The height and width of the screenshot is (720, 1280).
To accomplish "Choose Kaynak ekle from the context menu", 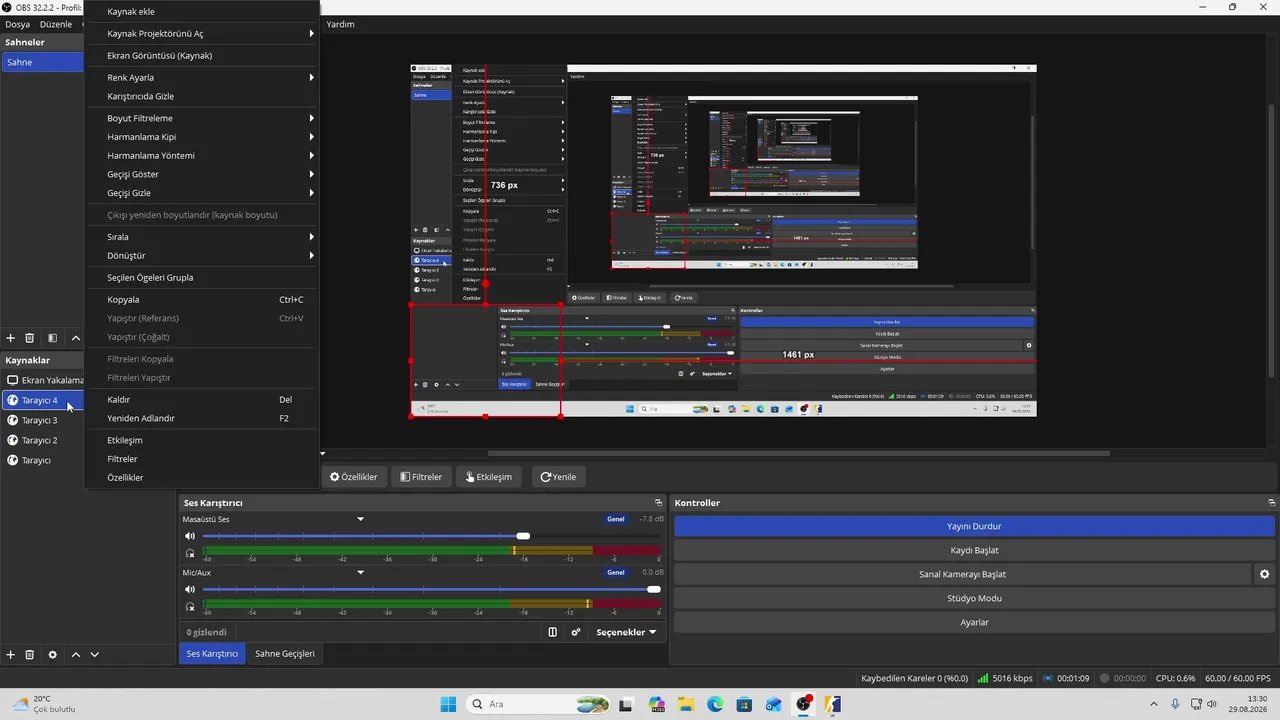I will coord(202,11).
